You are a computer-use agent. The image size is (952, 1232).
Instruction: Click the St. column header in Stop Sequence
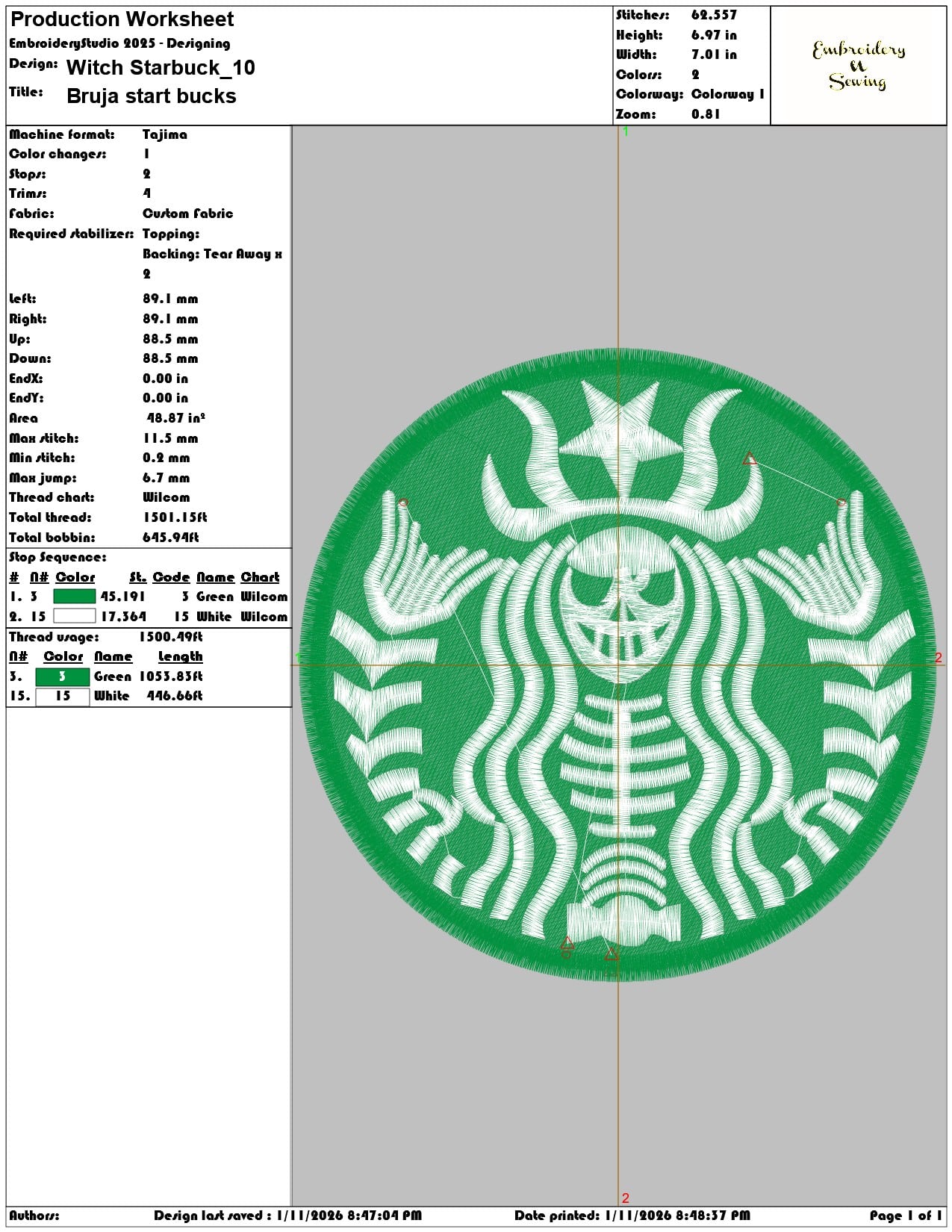[137, 577]
